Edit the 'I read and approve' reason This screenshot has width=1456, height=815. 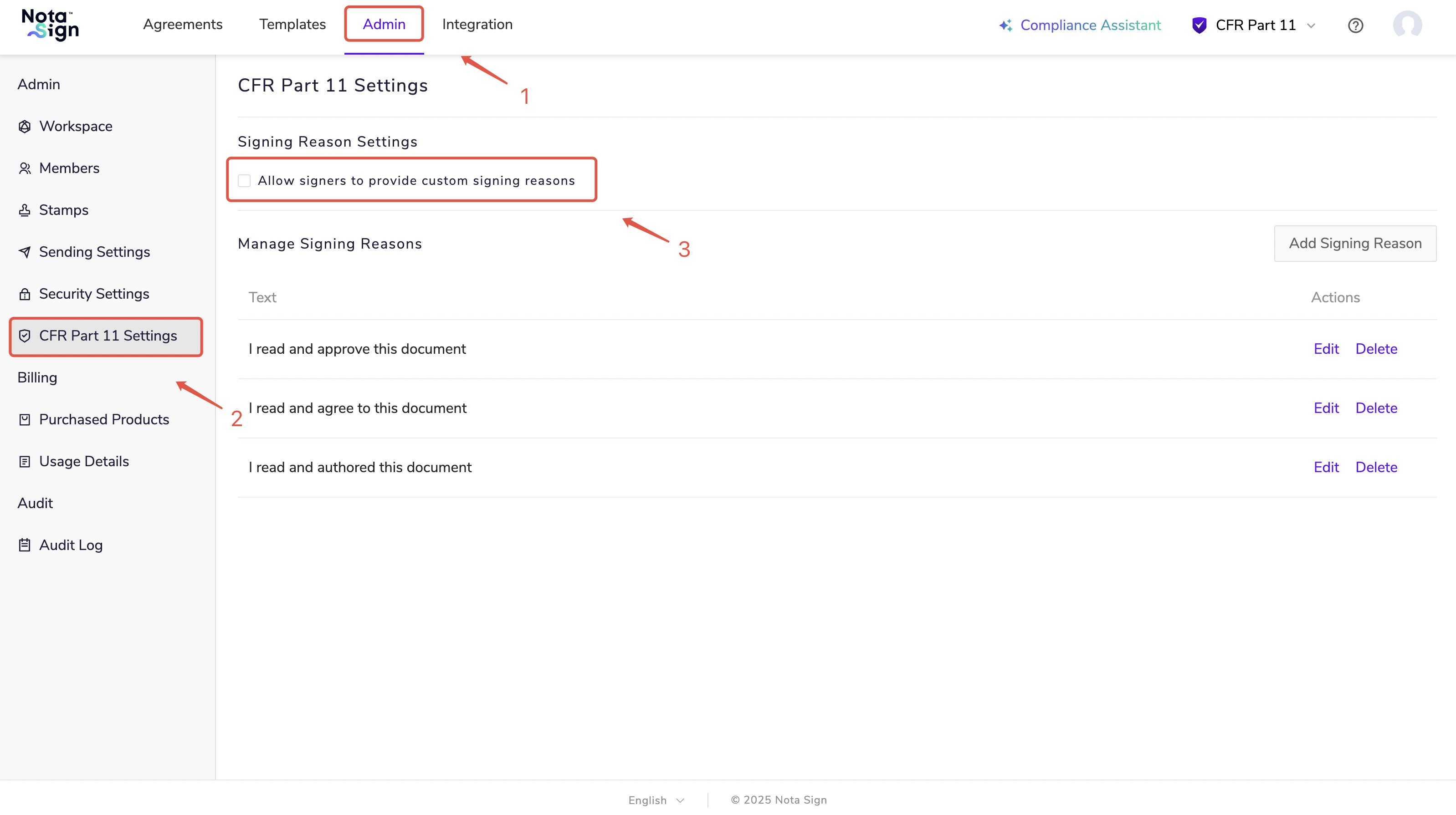(1326, 349)
